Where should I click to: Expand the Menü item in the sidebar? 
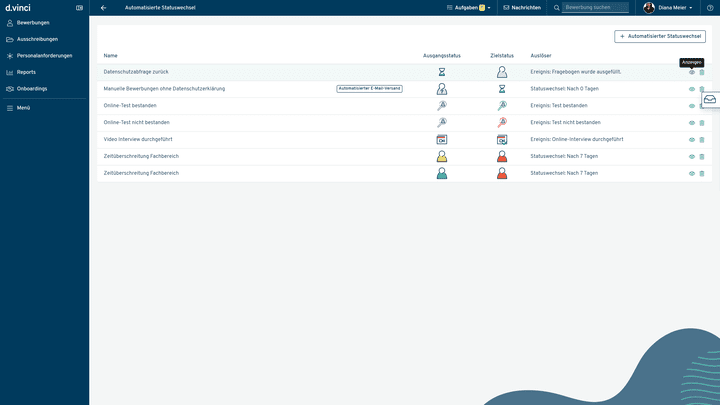(x=24, y=107)
